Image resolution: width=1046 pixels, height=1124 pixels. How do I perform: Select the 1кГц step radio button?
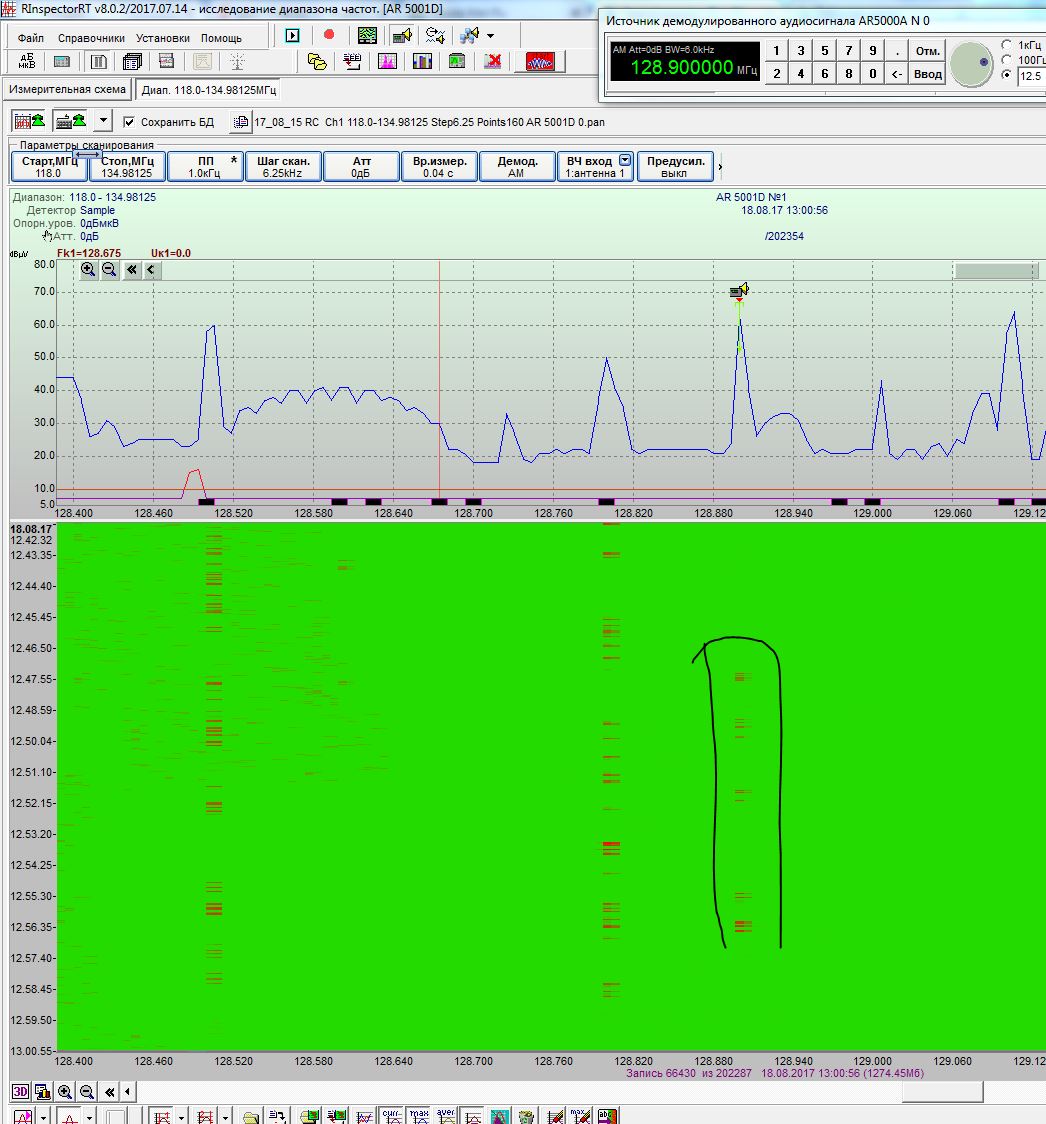tap(1006, 45)
